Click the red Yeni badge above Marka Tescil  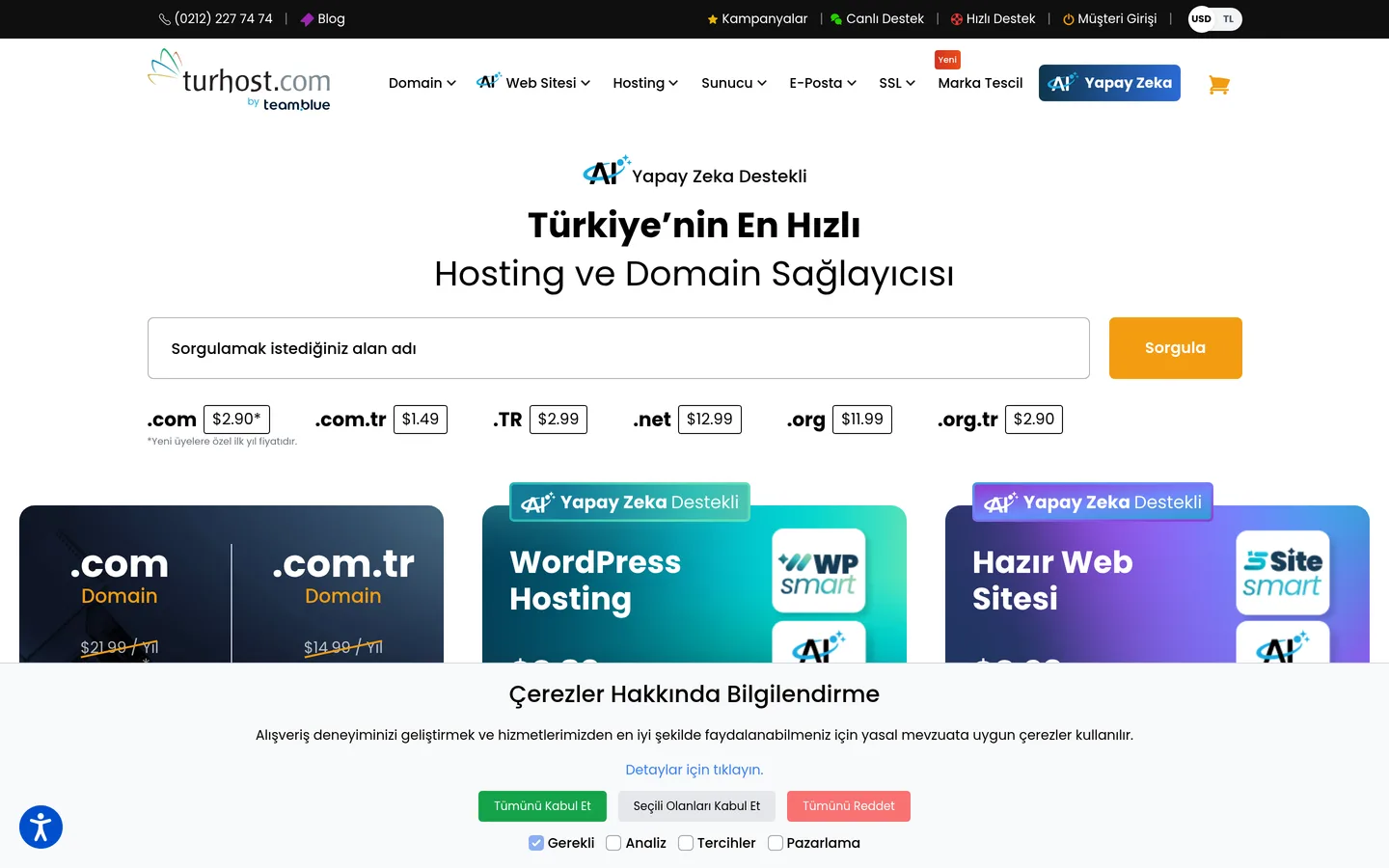tap(947, 60)
